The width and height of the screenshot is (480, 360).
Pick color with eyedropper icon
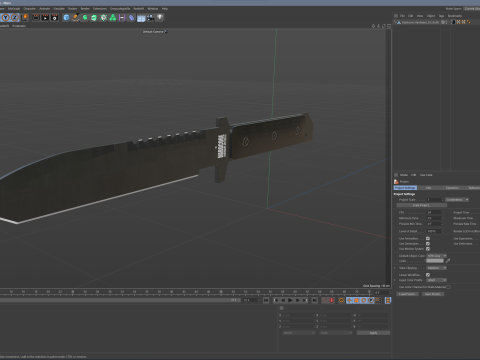coord(448,261)
